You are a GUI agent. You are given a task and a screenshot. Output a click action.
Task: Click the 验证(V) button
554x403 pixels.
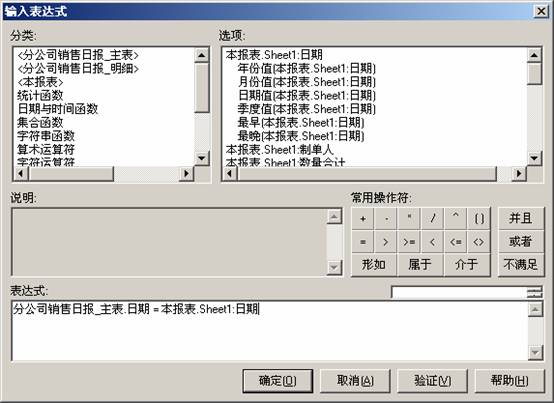[432, 381]
